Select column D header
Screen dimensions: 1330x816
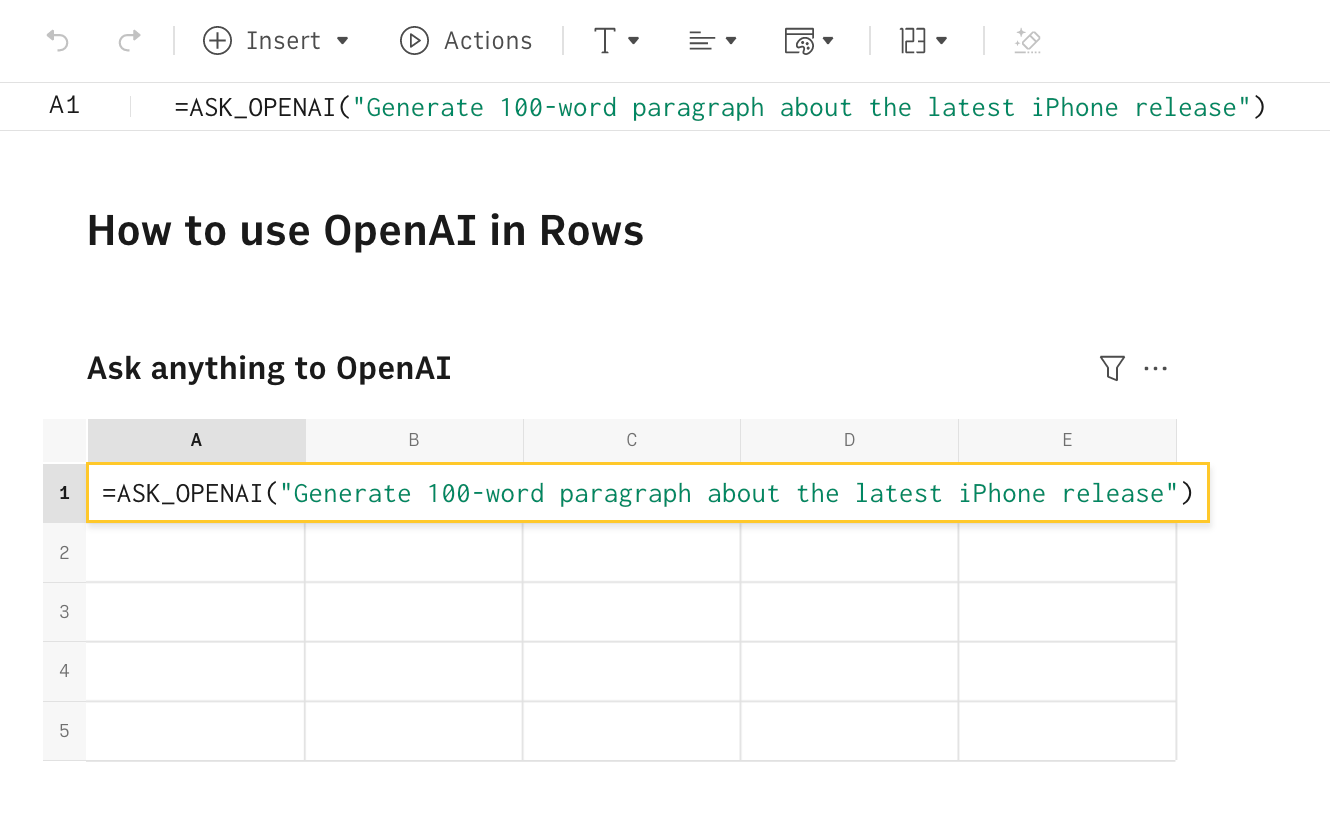tap(849, 440)
